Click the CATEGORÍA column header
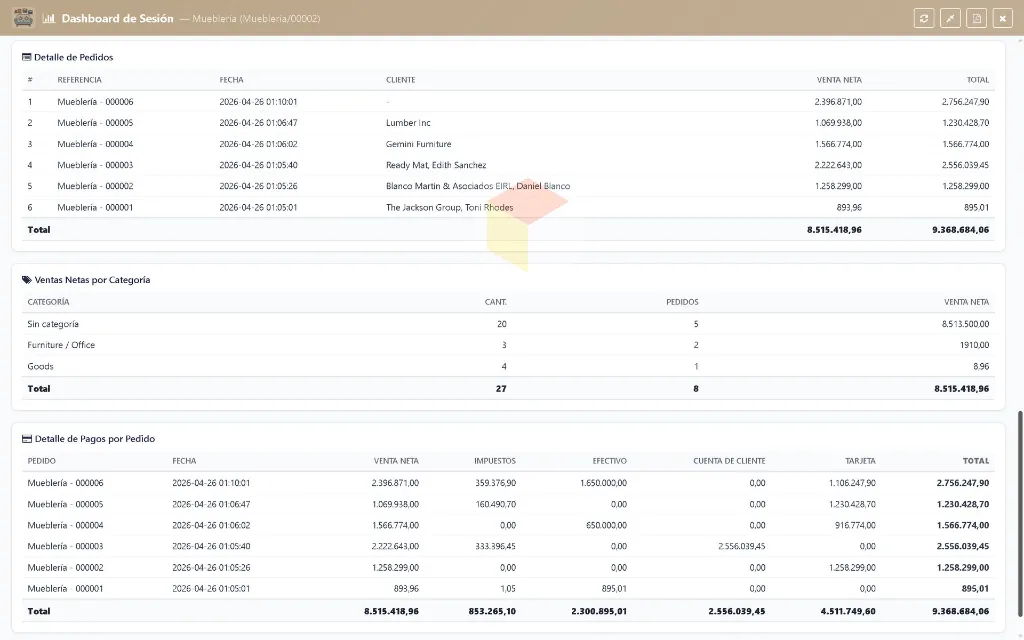The image size is (1024, 640). pyautogui.click(x=48, y=302)
